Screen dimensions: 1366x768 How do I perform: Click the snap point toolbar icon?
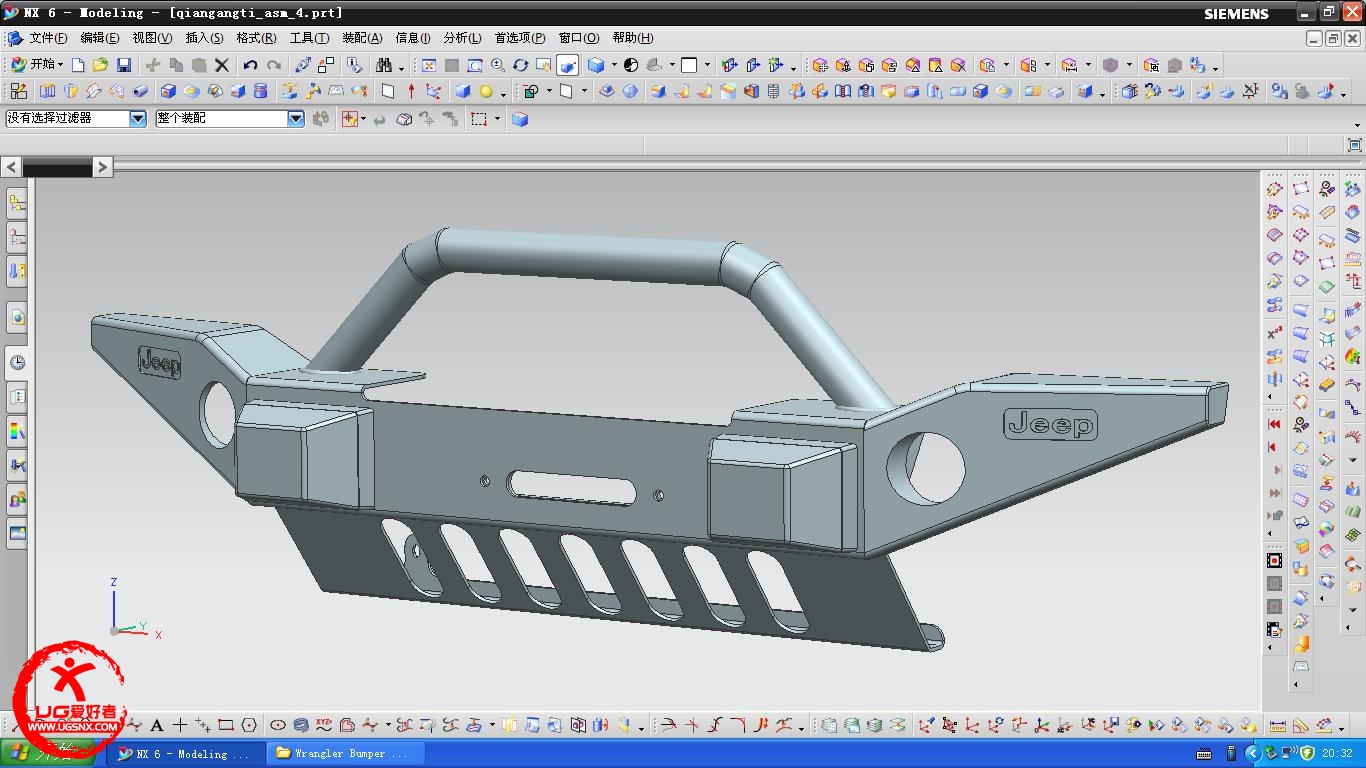coord(349,118)
